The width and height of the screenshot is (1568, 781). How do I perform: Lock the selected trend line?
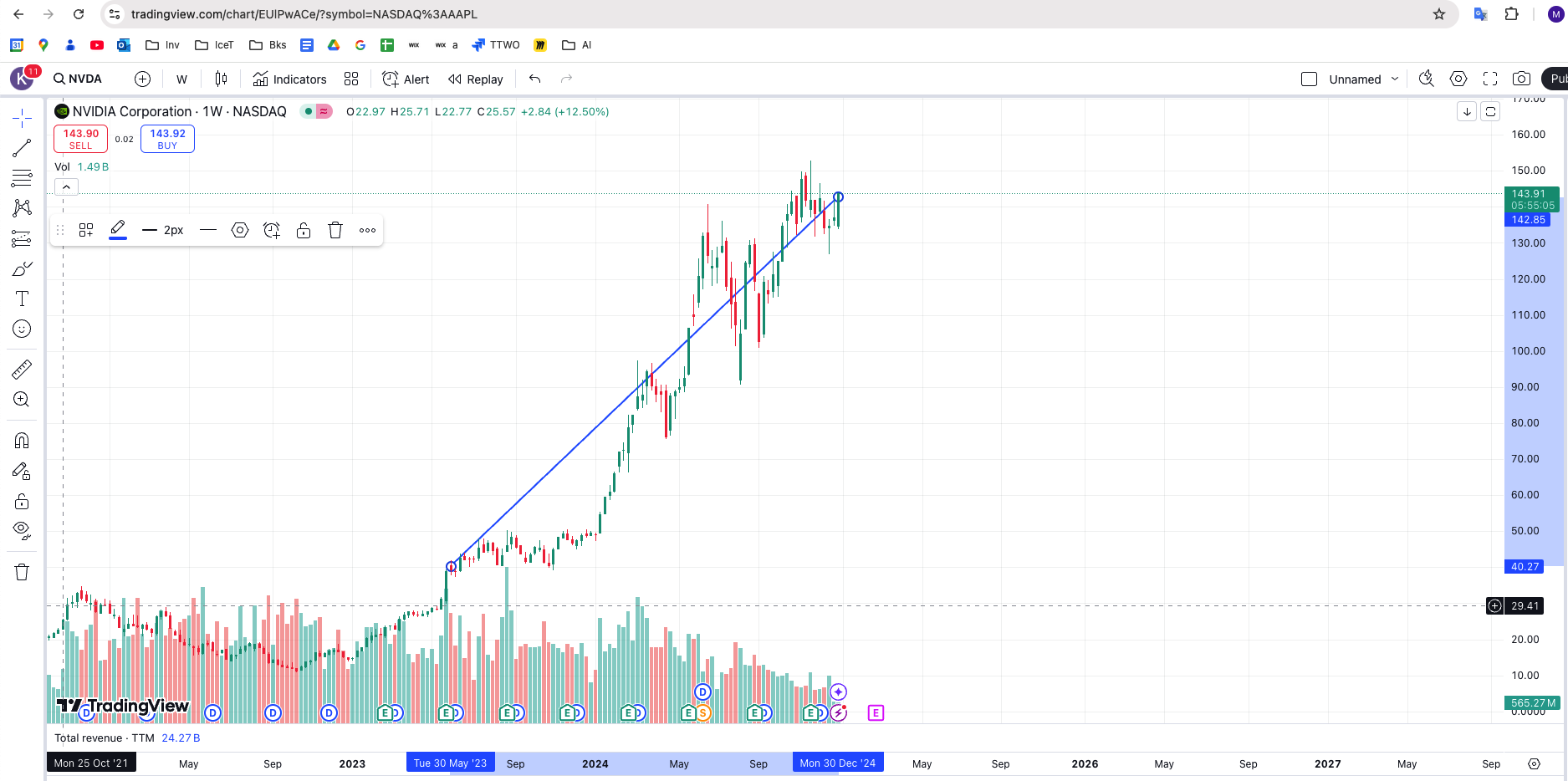click(x=304, y=230)
